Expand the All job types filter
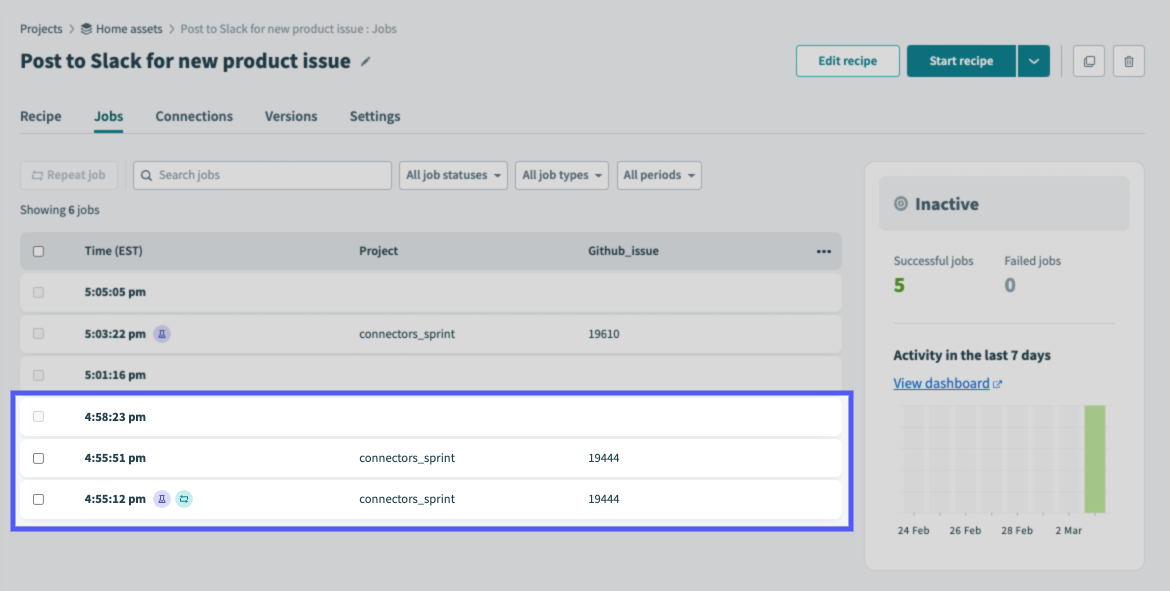This screenshot has height=591, width=1170. [563, 175]
